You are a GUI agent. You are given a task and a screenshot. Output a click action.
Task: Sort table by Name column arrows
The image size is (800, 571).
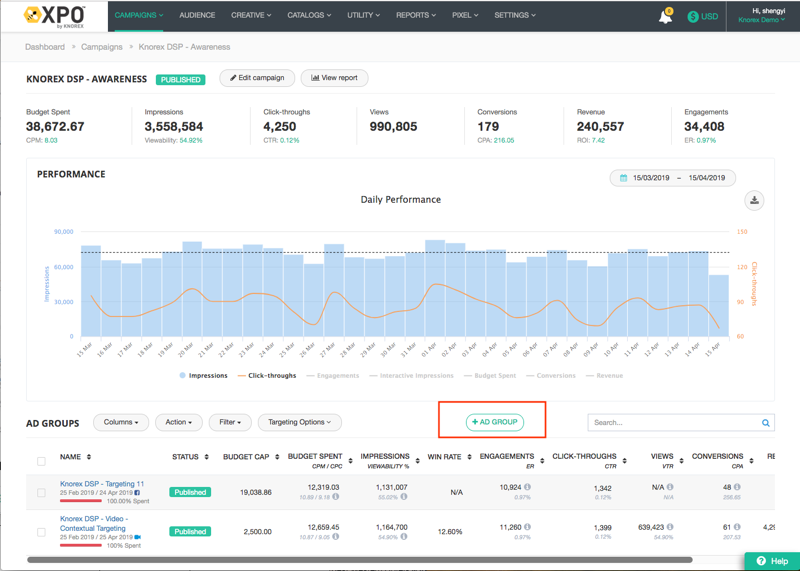point(89,457)
